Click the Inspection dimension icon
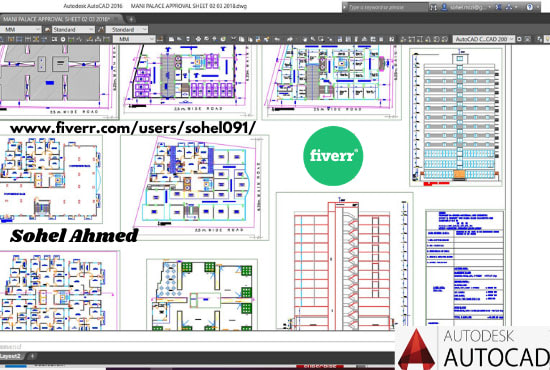 71,39
